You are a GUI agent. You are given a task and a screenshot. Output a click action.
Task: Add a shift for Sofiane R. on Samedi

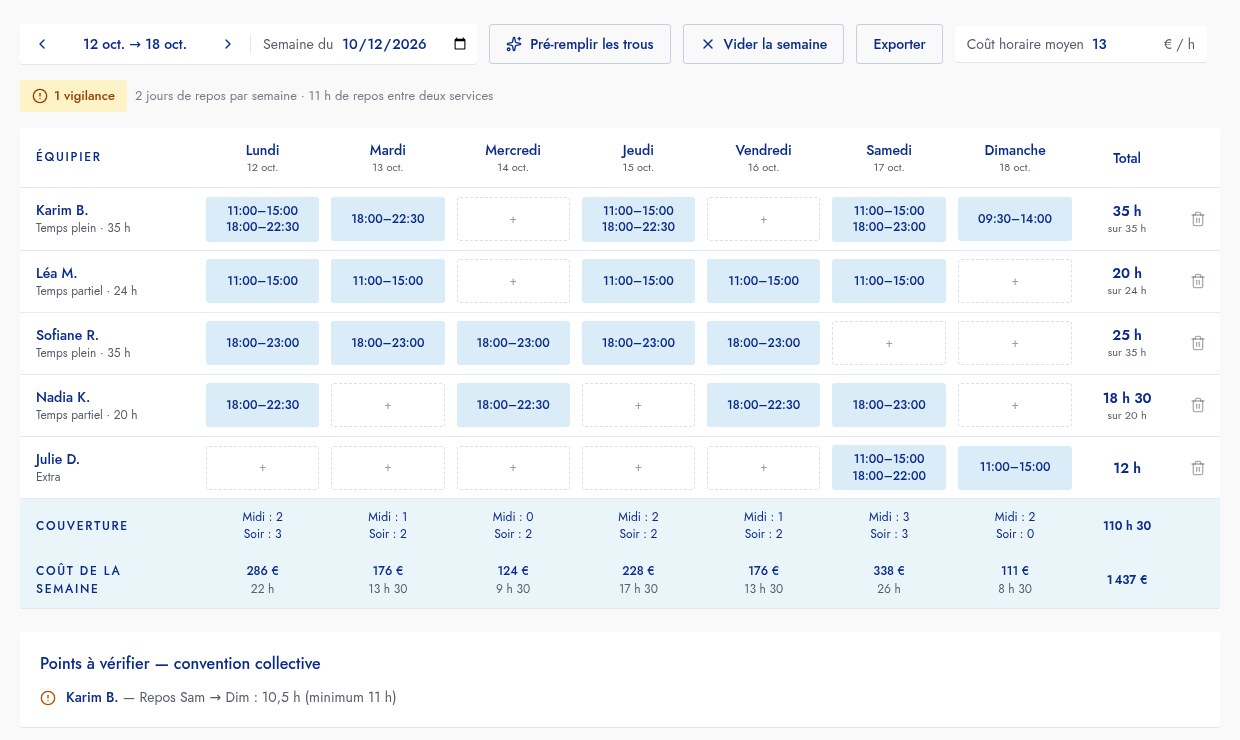pos(889,343)
